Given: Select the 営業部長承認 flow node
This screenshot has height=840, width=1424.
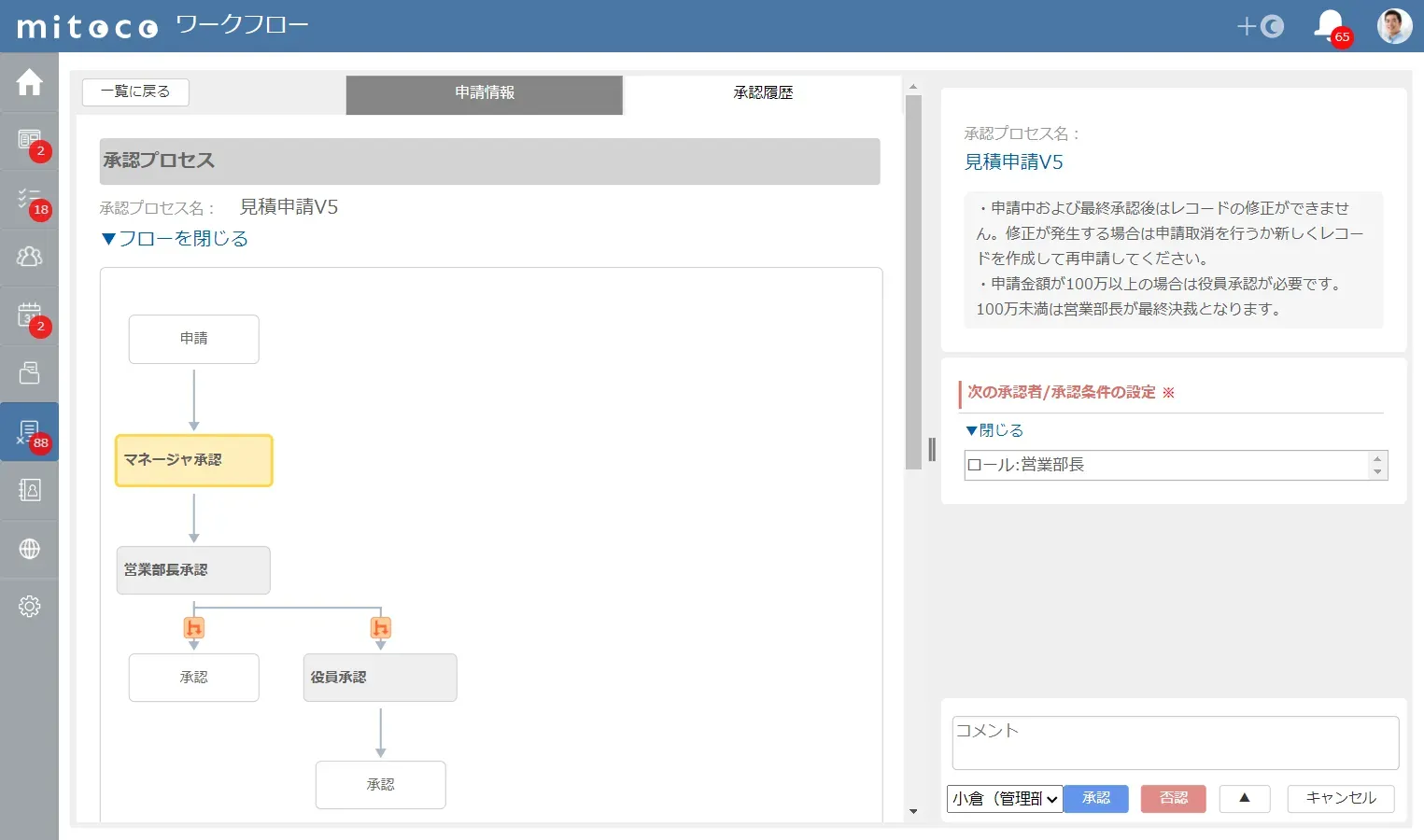Looking at the screenshot, I should coord(193,570).
